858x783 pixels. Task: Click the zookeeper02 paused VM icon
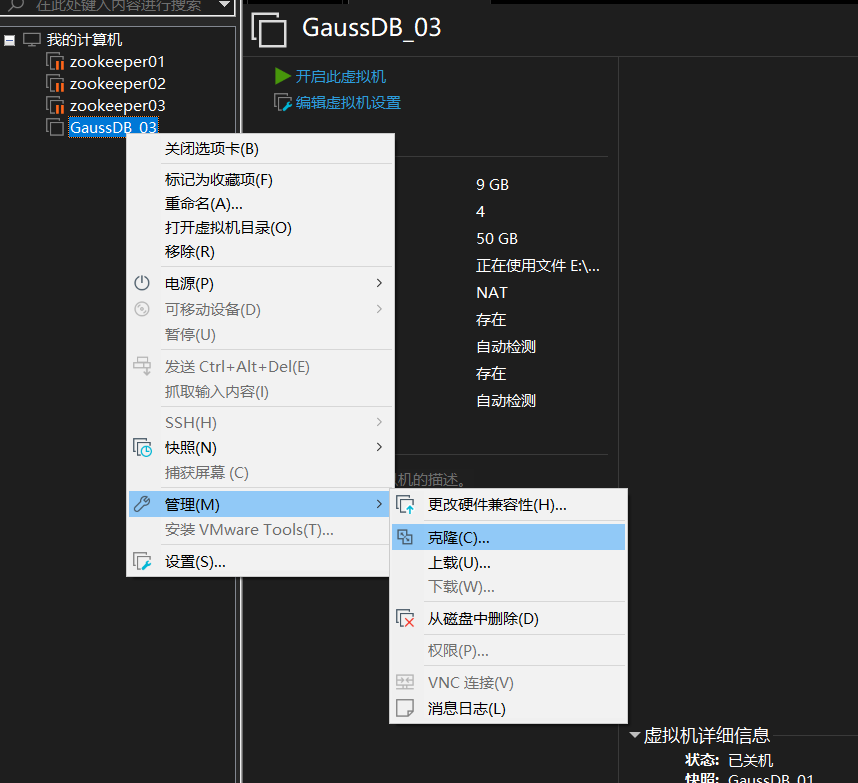point(55,84)
